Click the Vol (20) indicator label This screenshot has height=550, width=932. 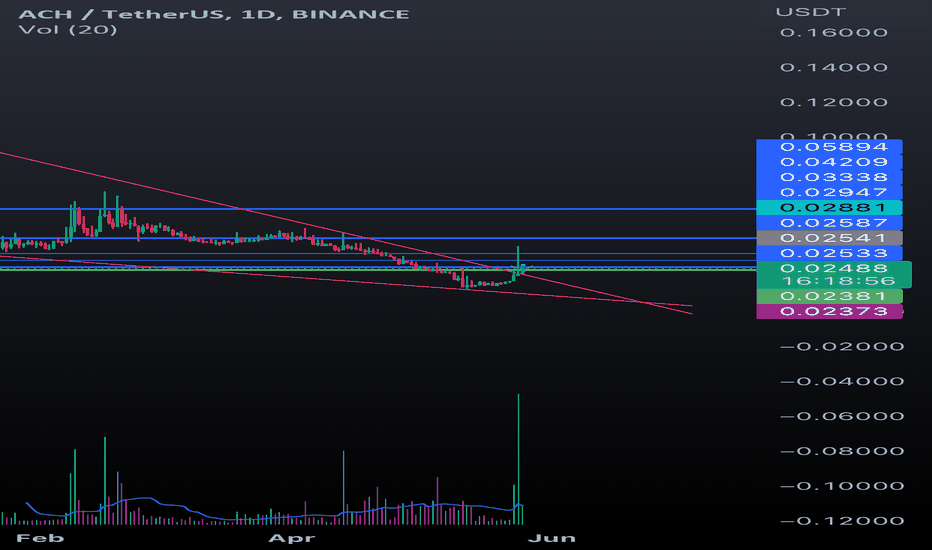(x=68, y=29)
